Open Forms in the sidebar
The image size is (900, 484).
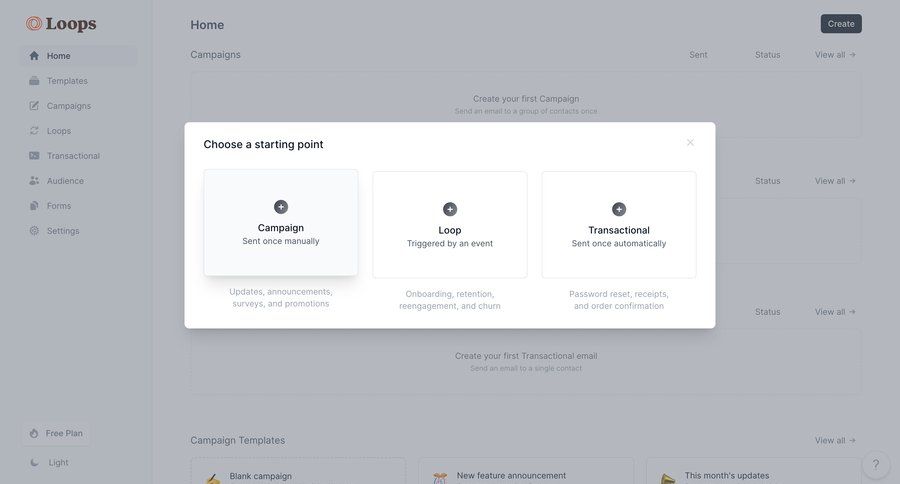[x=79, y=206]
